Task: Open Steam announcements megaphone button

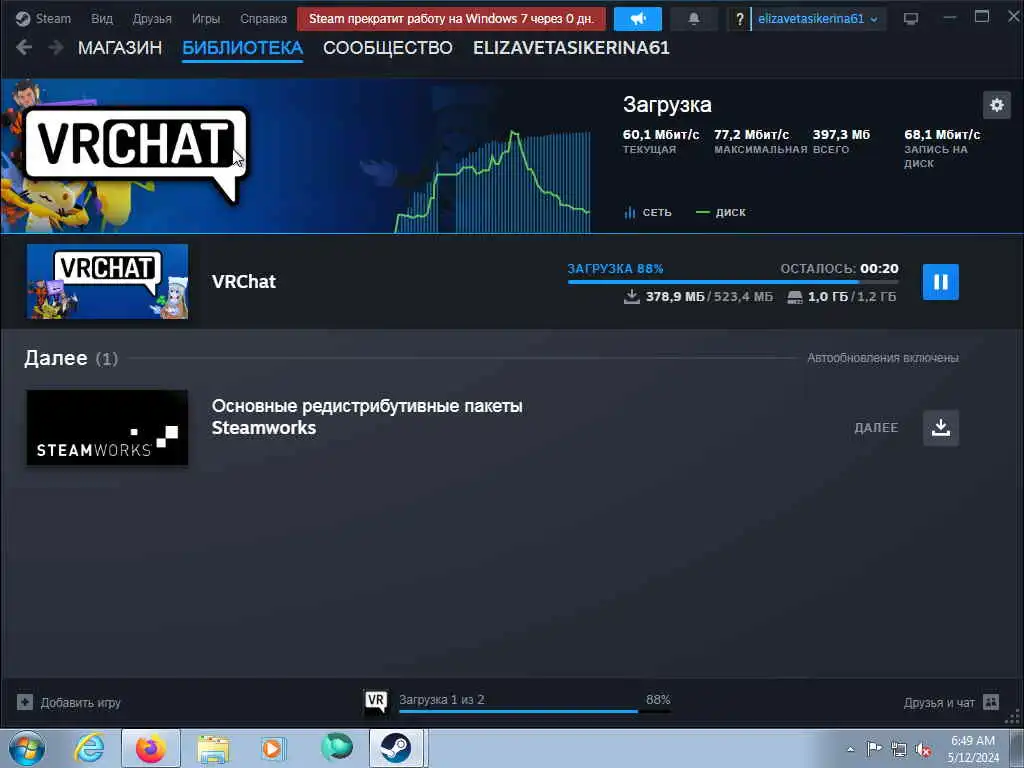Action: click(637, 19)
